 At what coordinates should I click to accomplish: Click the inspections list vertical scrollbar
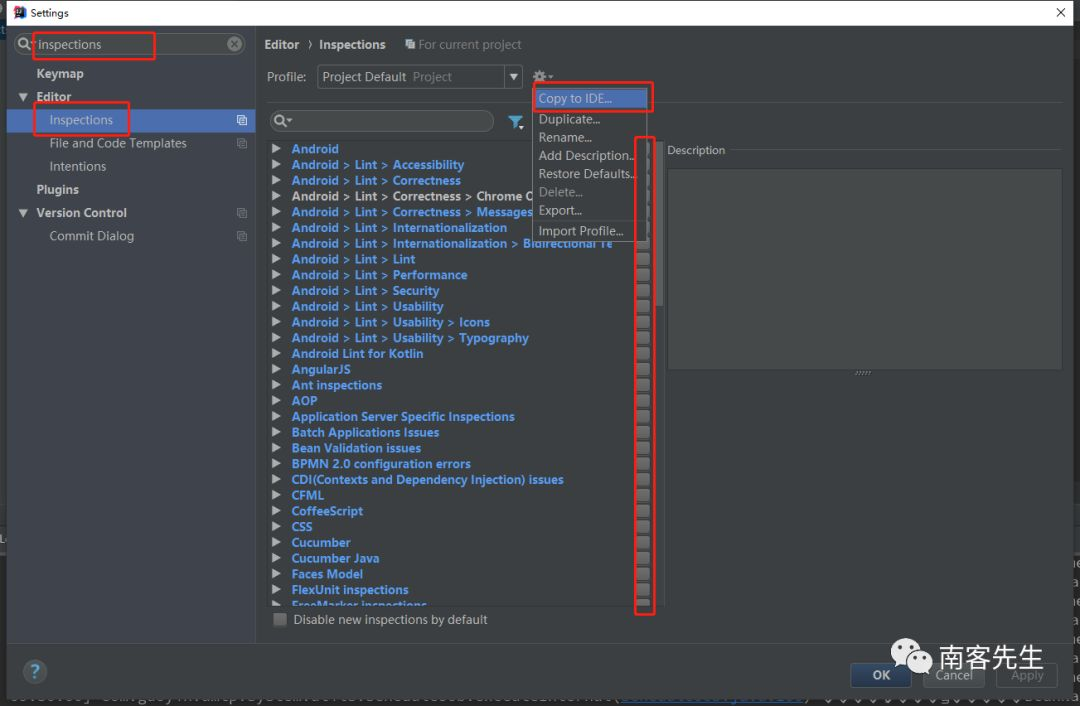click(x=660, y=224)
